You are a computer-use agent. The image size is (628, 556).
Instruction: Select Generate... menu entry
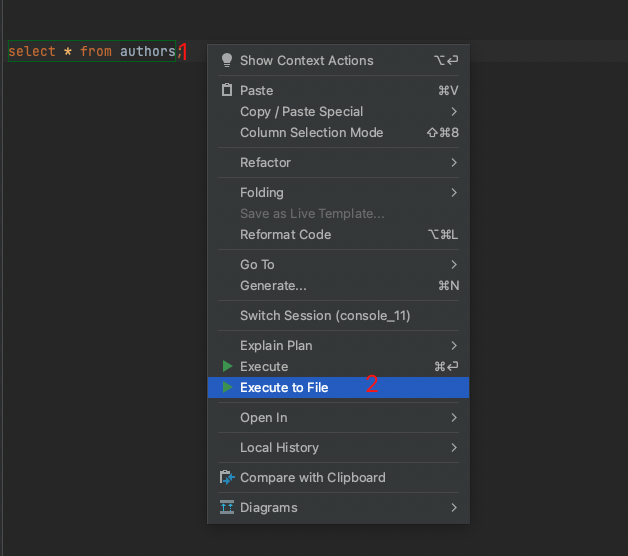click(273, 285)
